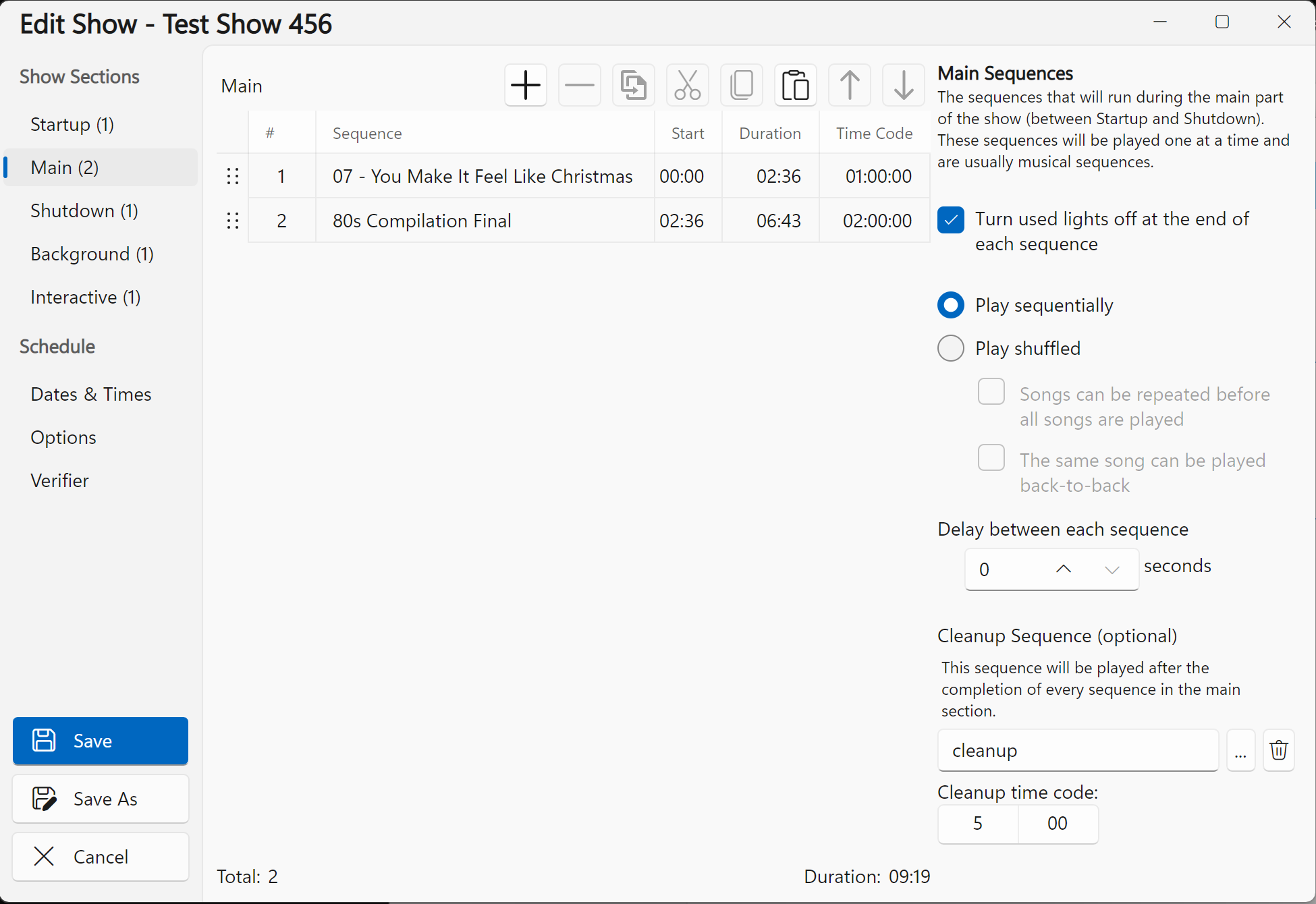Open the Dates & Times section
Image resolution: width=1316 pixels, height=904 pixels.
(x=91, y=394)
